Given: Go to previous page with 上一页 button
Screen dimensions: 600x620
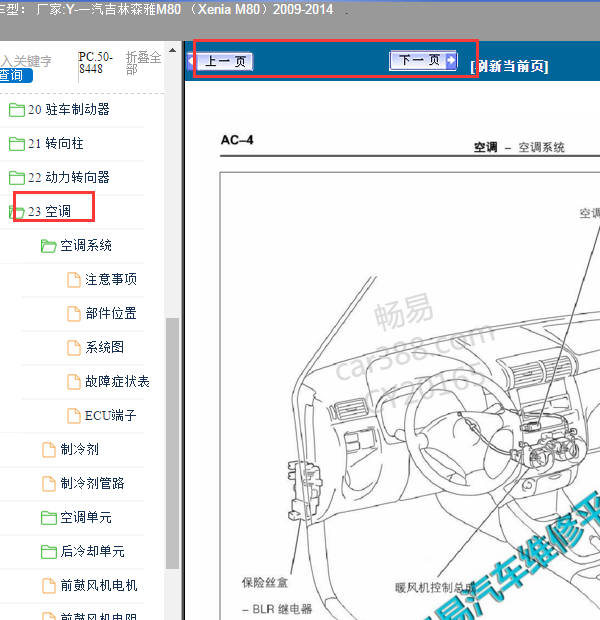Looking at the screenshot, I should [220, 61].
